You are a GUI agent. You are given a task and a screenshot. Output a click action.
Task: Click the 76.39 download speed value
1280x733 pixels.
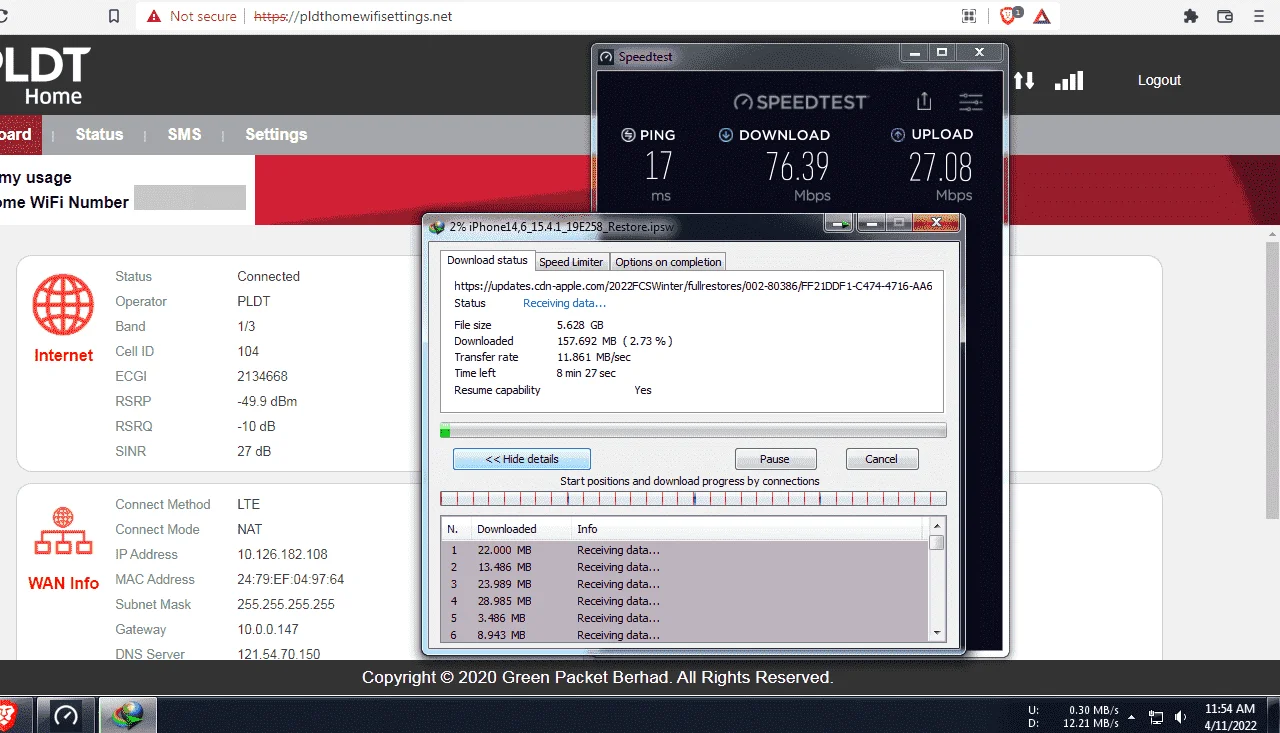pos(798,166)
